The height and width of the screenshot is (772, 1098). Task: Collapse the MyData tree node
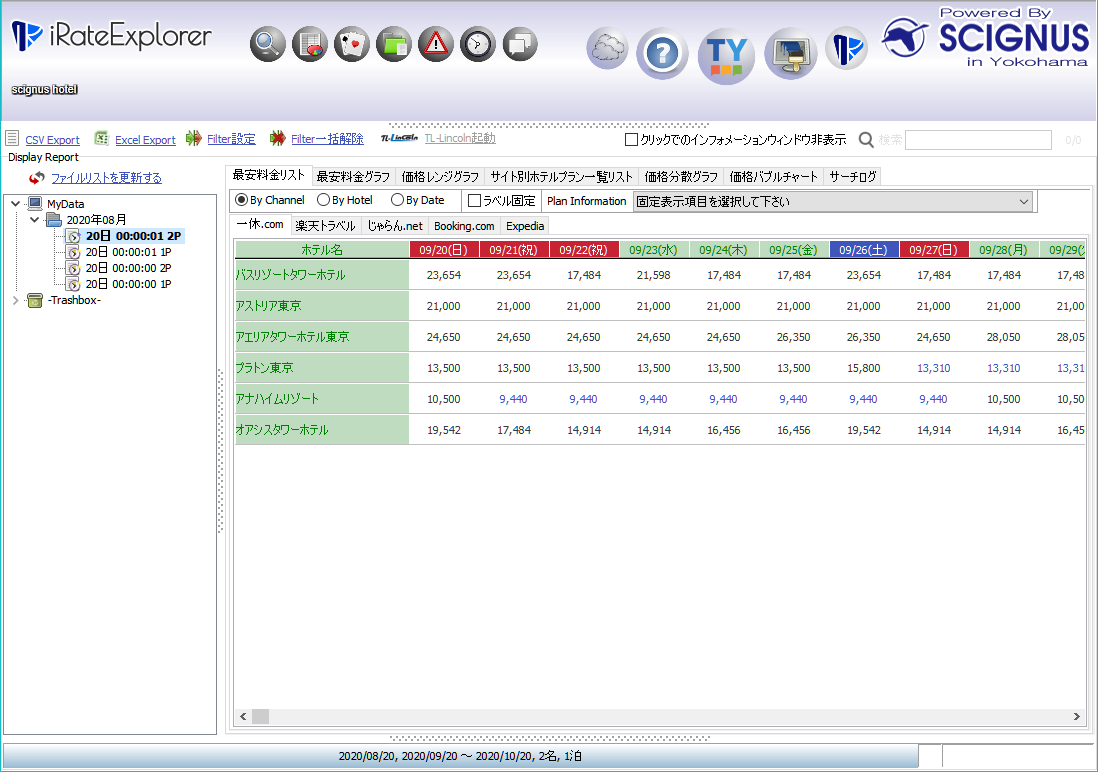click(15, 204)
